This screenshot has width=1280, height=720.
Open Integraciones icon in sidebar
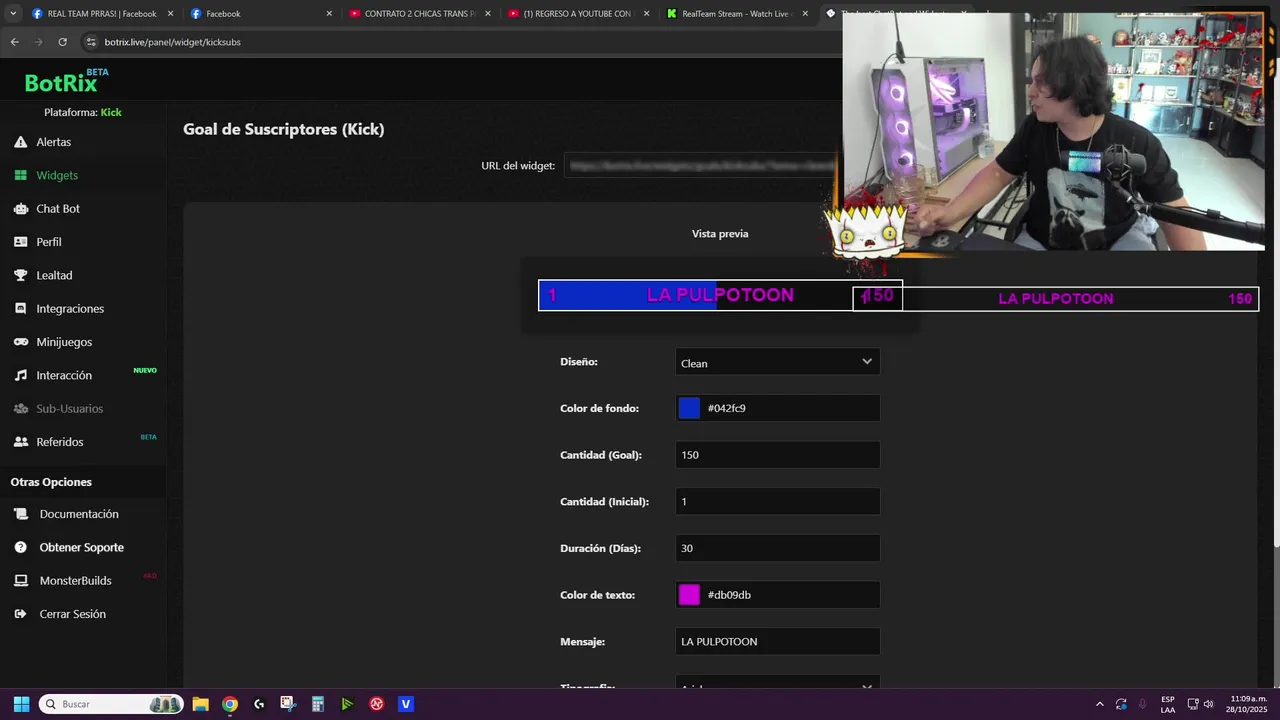(20, 309)
